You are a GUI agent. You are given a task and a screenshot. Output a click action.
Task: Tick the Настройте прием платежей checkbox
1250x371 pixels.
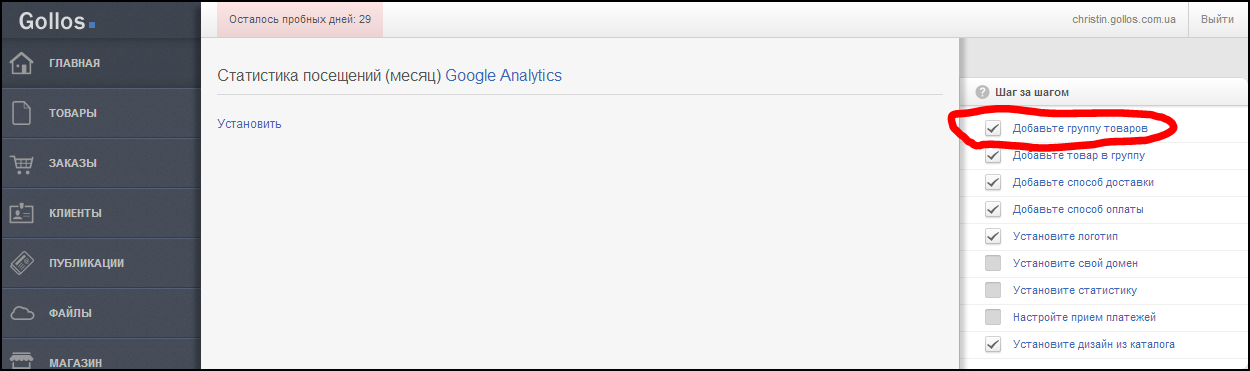point(993,317)
